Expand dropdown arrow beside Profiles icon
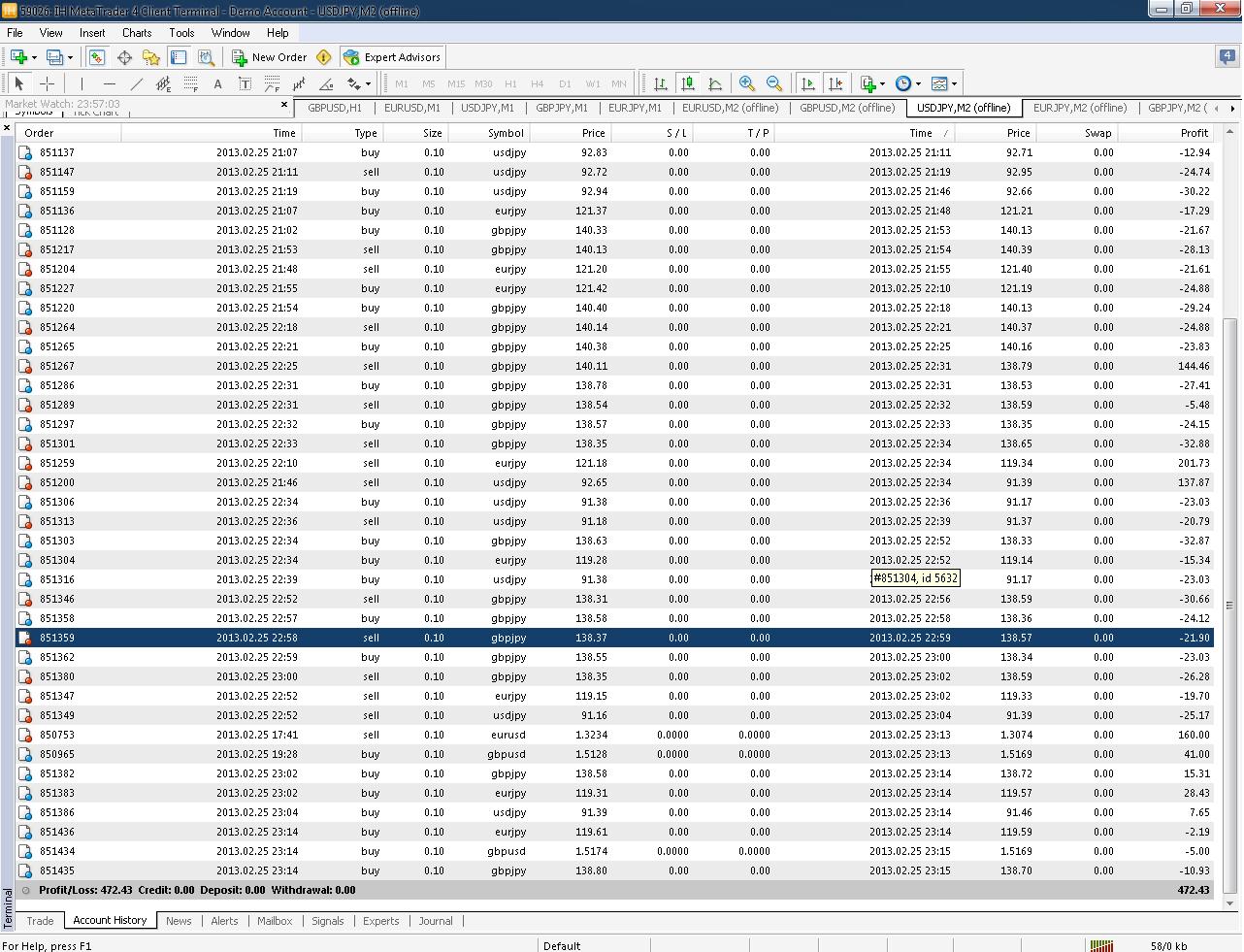The width and height of the screenshot is (1244, 952). [x=70, y=57]
